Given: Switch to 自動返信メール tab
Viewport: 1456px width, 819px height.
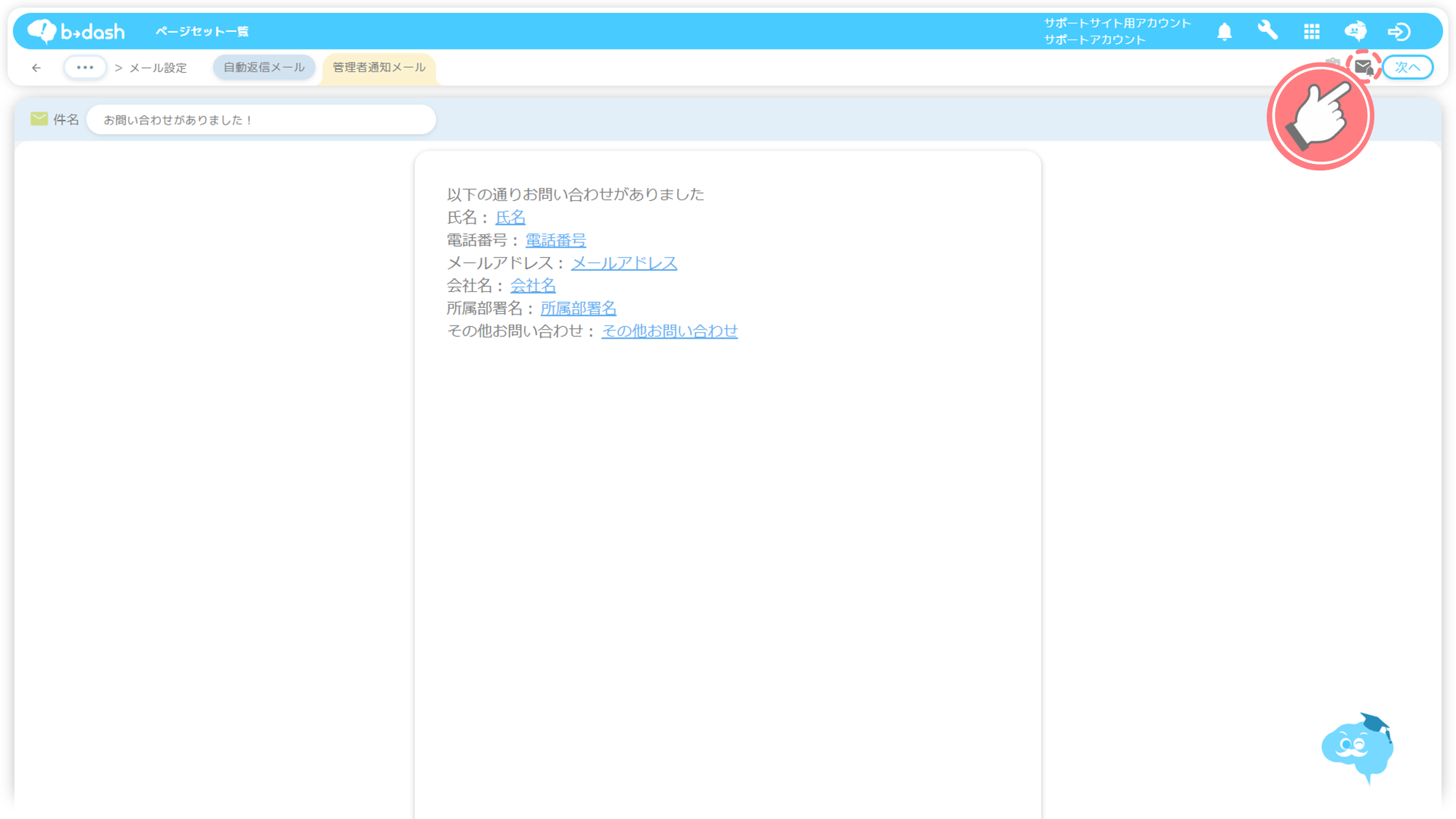Looking at the screenshot, I should [264, 67].
